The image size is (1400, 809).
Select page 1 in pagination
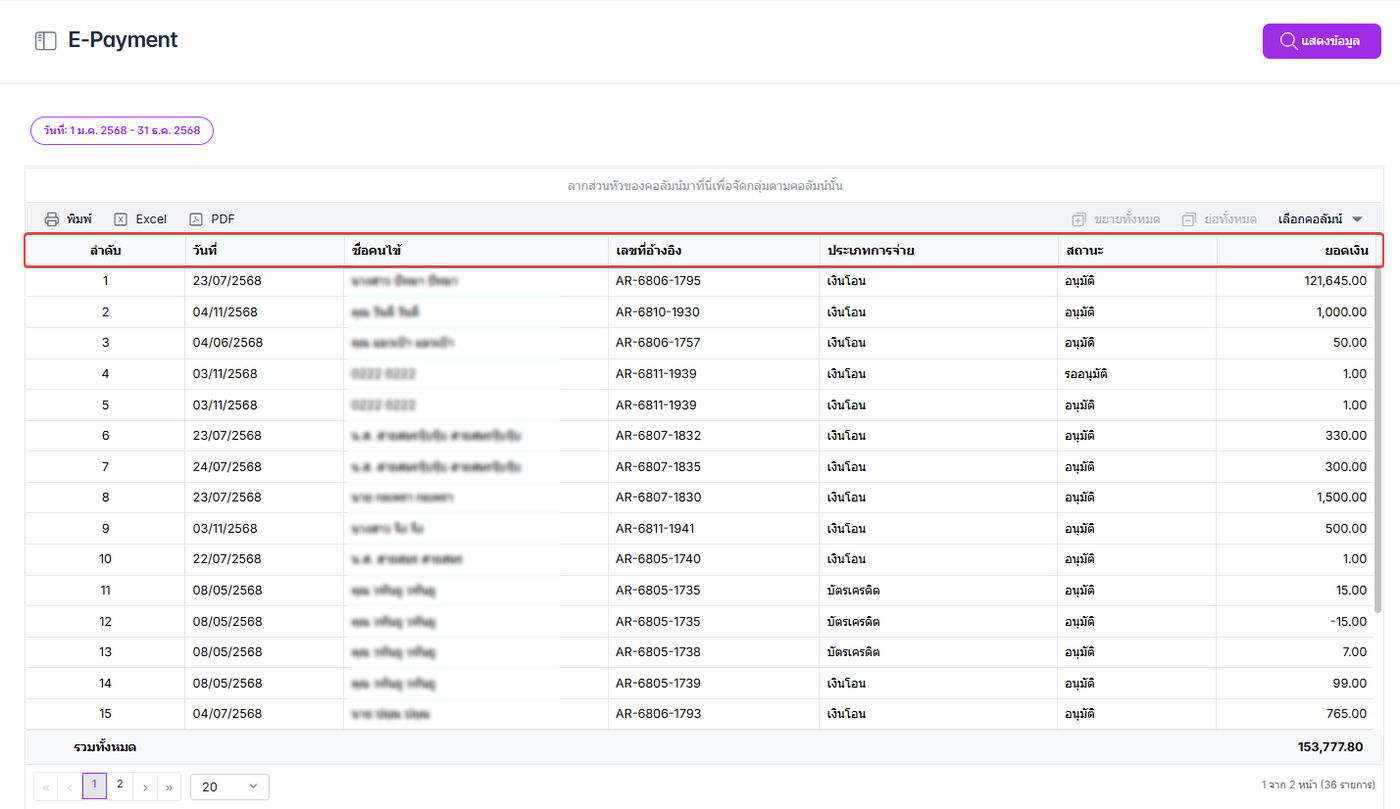(94, 785)
